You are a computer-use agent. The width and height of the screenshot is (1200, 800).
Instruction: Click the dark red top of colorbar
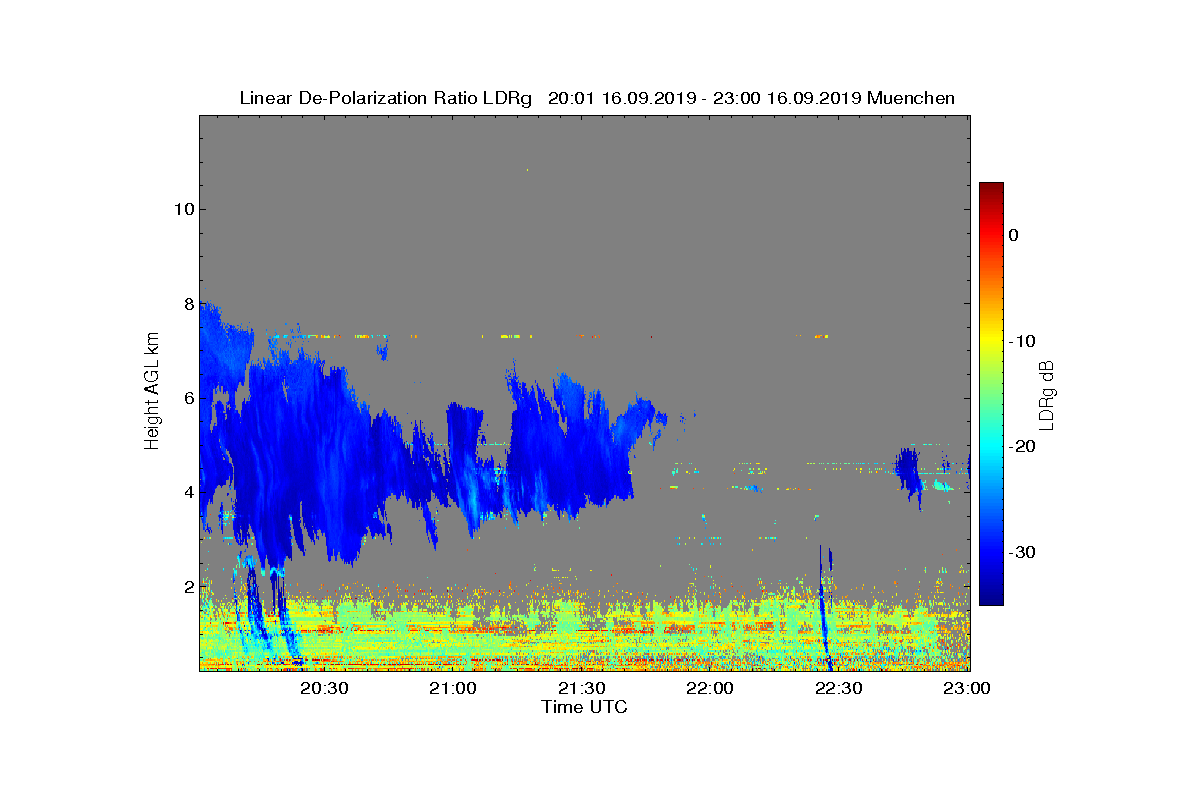coord(991,189)
